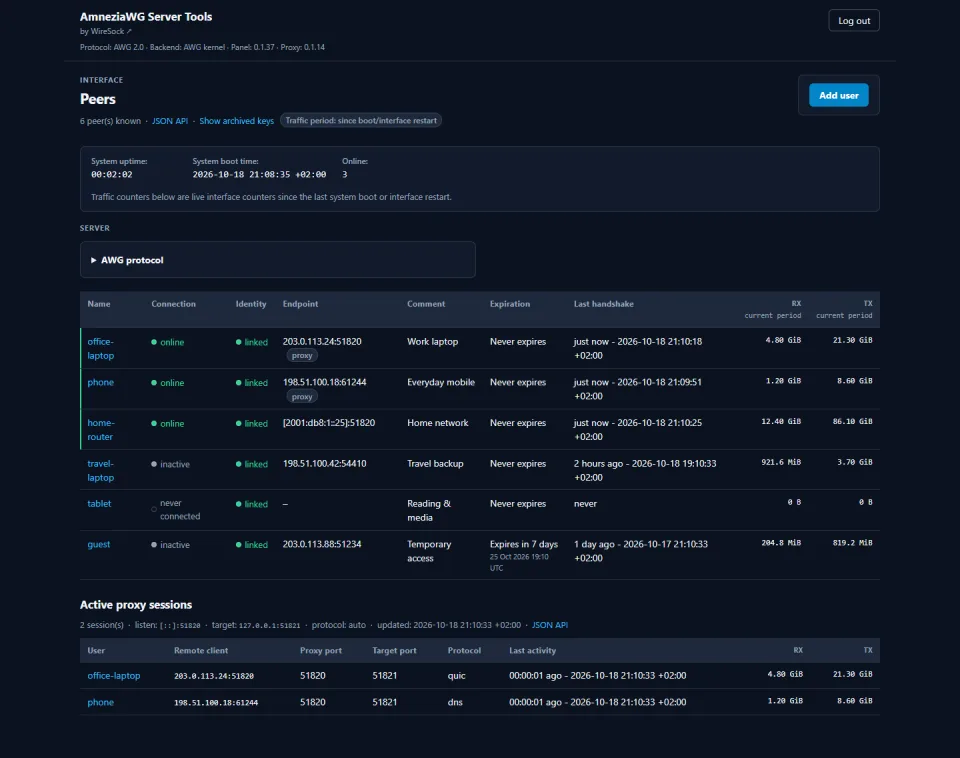Open the tablet peer

(99, 503)
